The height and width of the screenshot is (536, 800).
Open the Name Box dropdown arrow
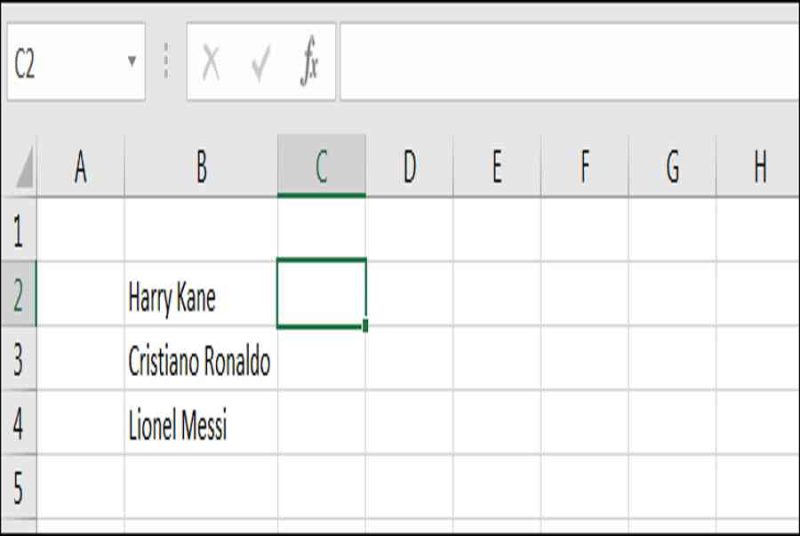pyautogui.click(x=132, y=61)
